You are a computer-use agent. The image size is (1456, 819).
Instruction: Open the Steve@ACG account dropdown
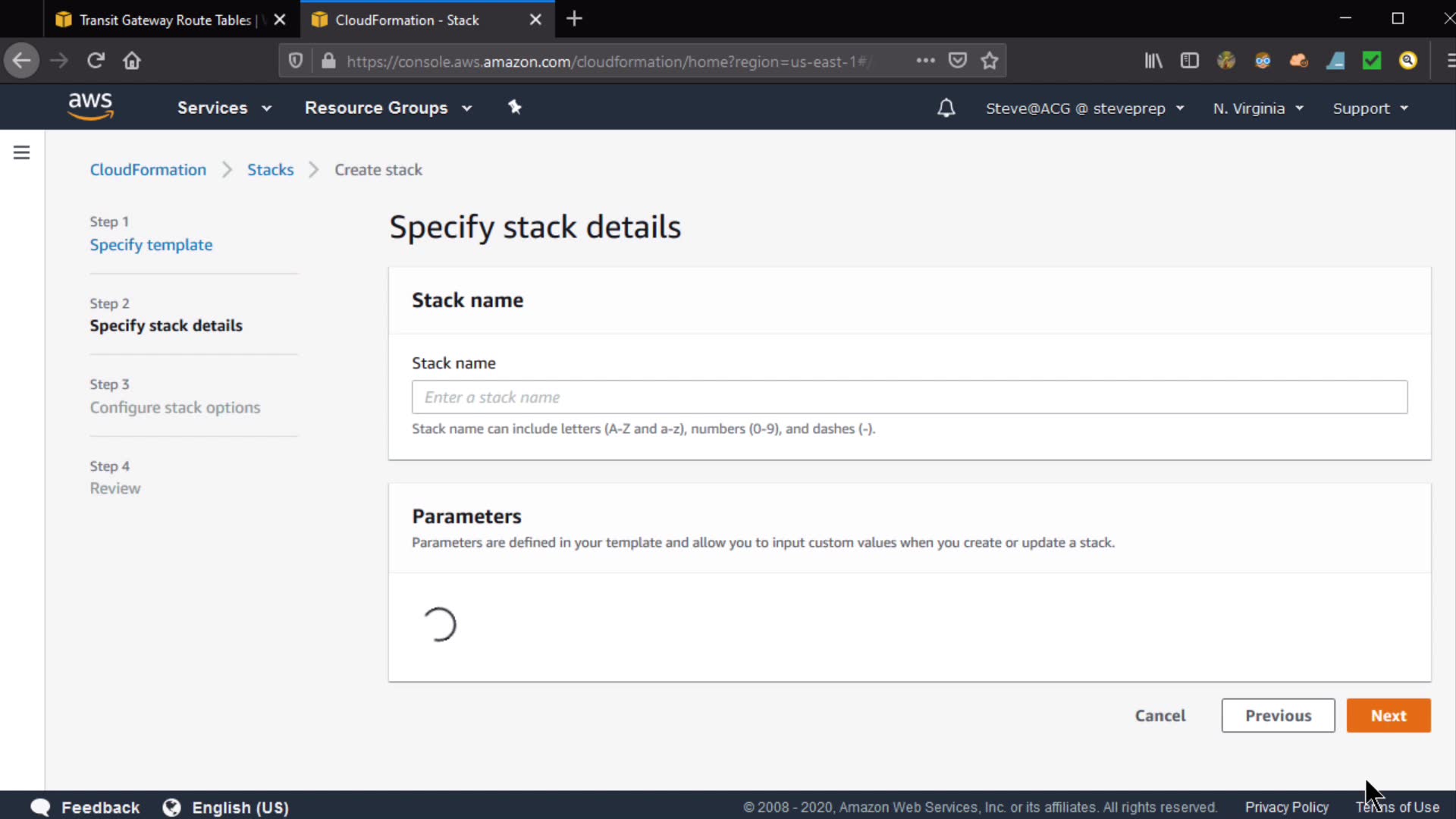tap(1084, 108)
